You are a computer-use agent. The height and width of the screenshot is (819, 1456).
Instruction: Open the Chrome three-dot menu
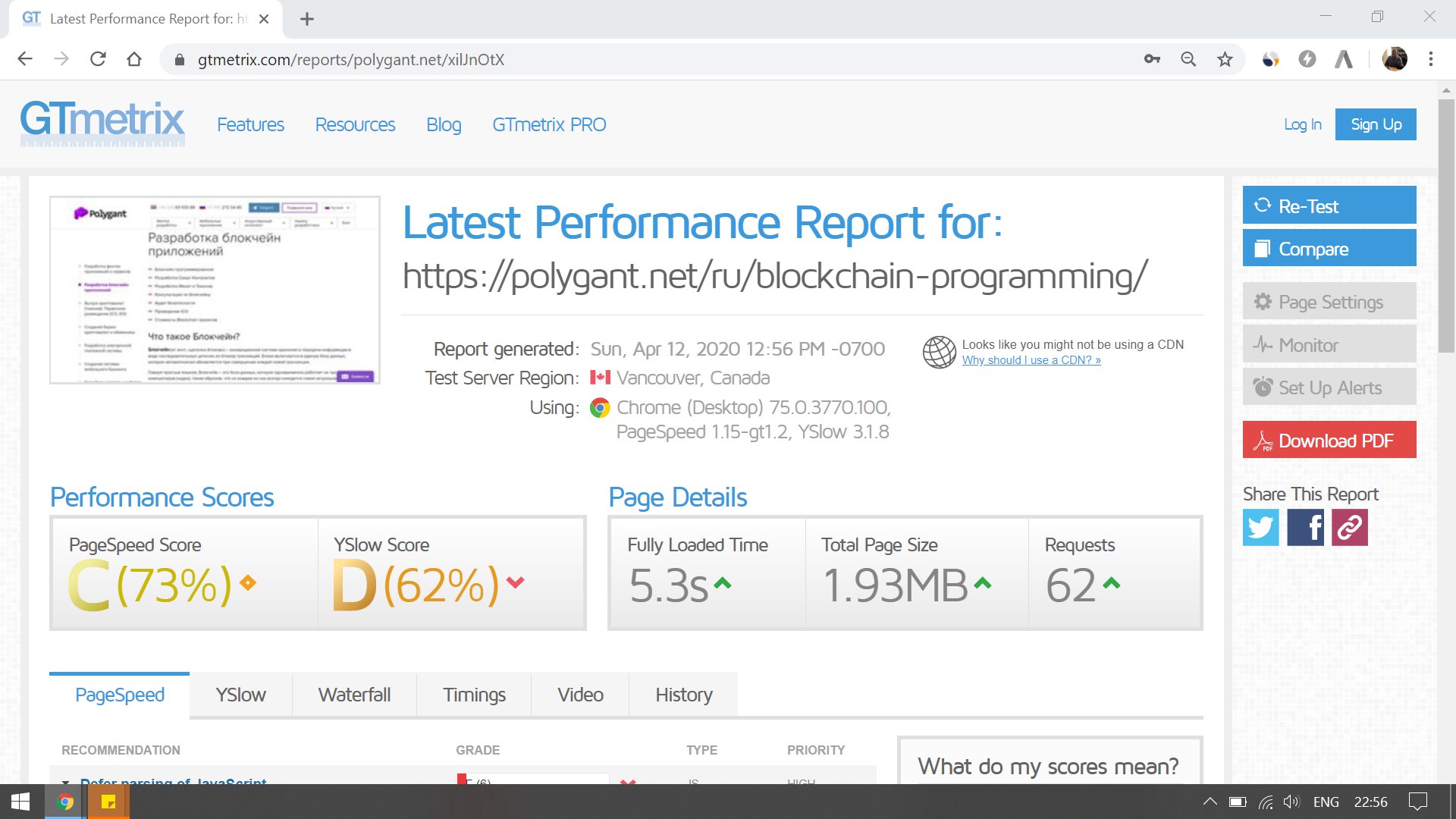pos(1431,59)
